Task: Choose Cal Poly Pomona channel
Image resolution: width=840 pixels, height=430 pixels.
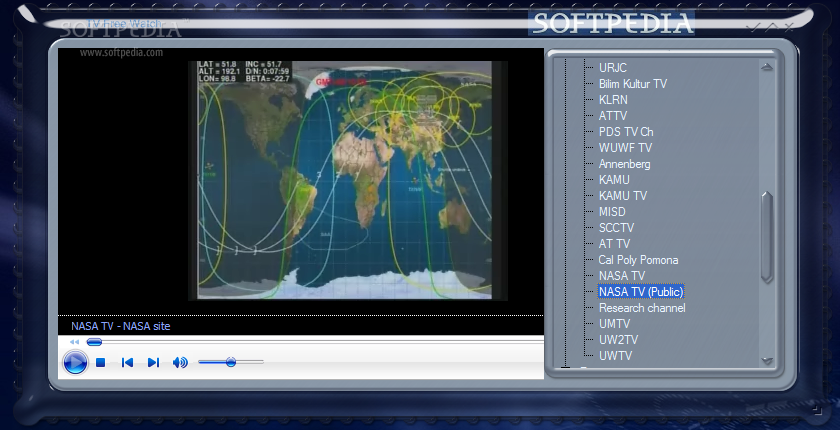Action: pyautogui.click(x=638, y=260)
